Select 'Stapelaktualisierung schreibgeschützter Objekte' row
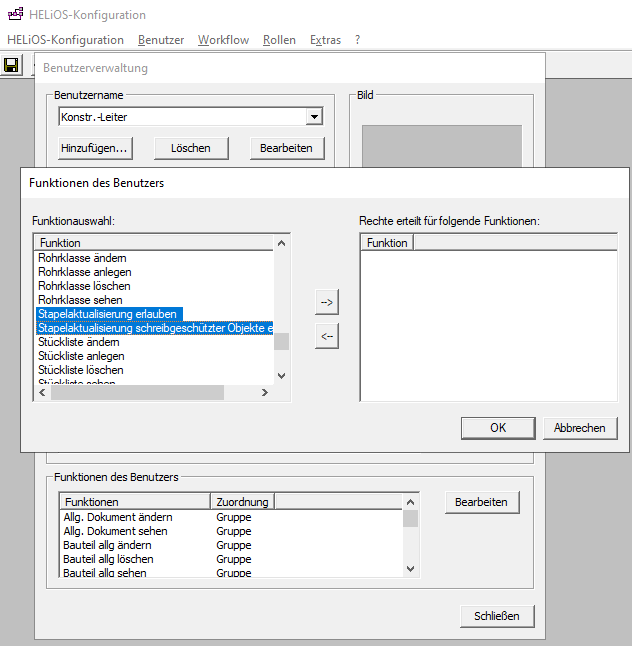This screenshot has height=646, width=632. (x=154, y=328)
